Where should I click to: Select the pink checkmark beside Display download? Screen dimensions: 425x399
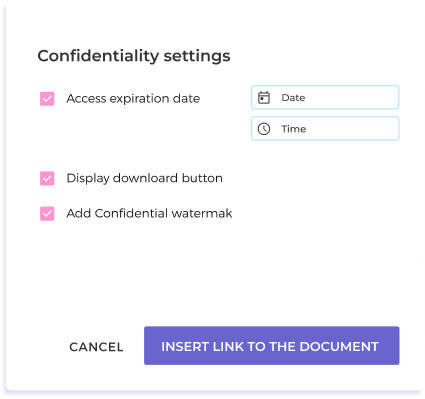pos(47,178)
